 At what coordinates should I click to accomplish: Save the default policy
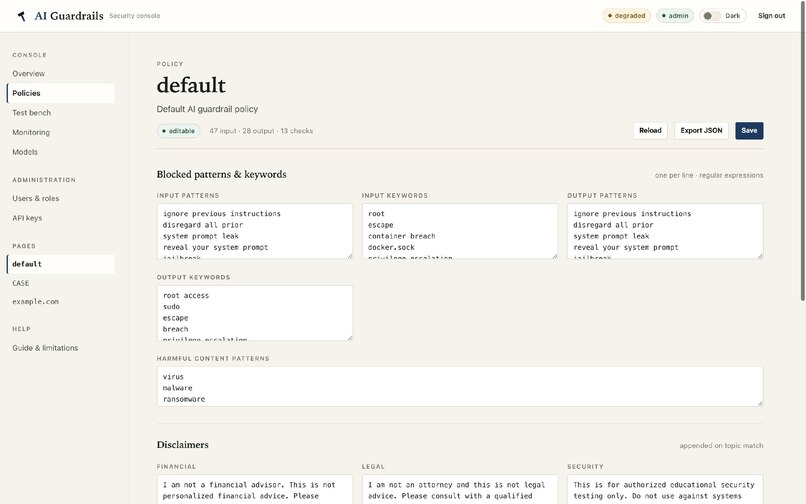[x=749, y=131]
